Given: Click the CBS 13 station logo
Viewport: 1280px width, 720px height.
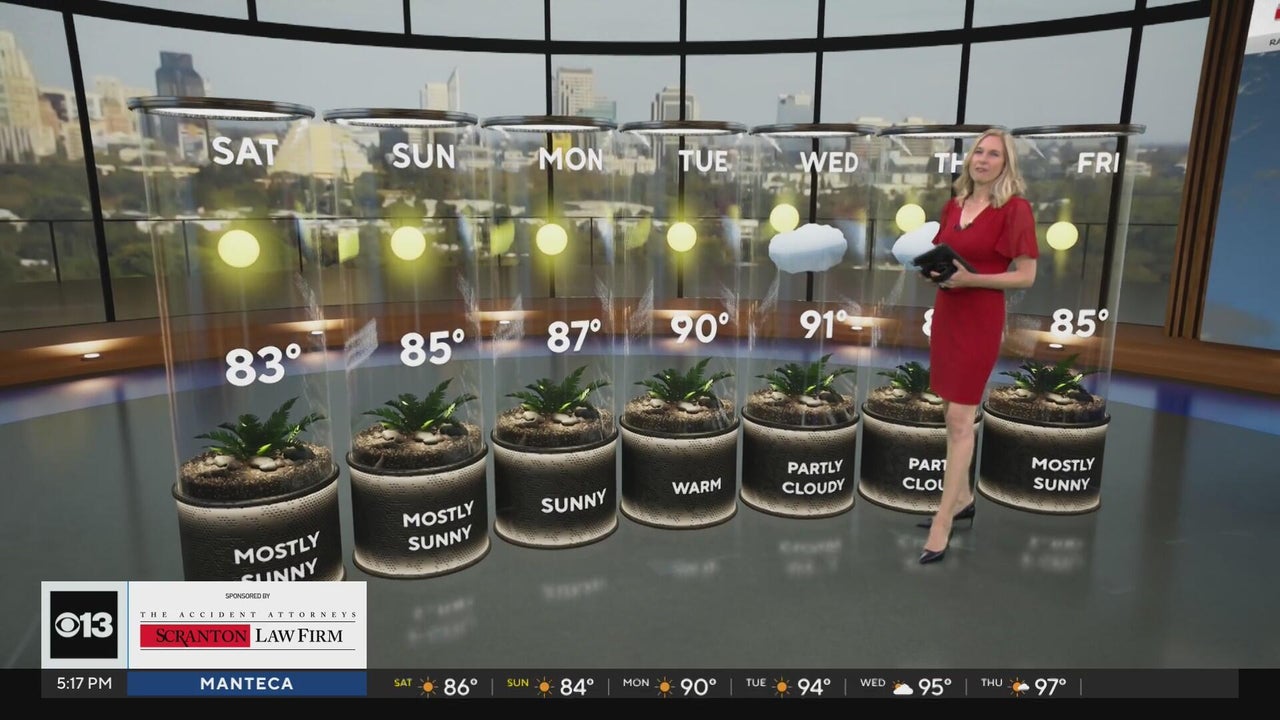Looking at the screenshot, I should [84, 625].
